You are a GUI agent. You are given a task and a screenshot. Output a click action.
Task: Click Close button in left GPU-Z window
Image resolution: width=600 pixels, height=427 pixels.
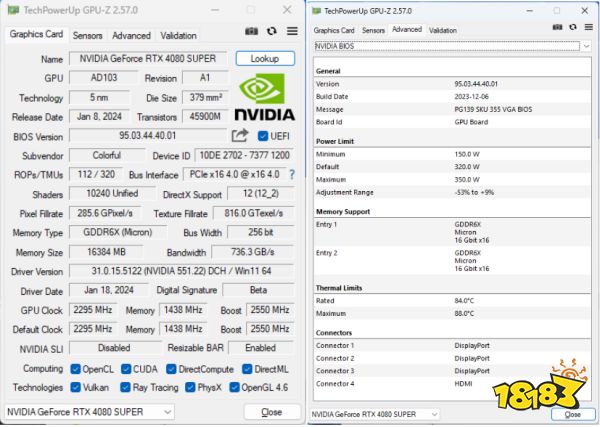click(x=272, y=412)
